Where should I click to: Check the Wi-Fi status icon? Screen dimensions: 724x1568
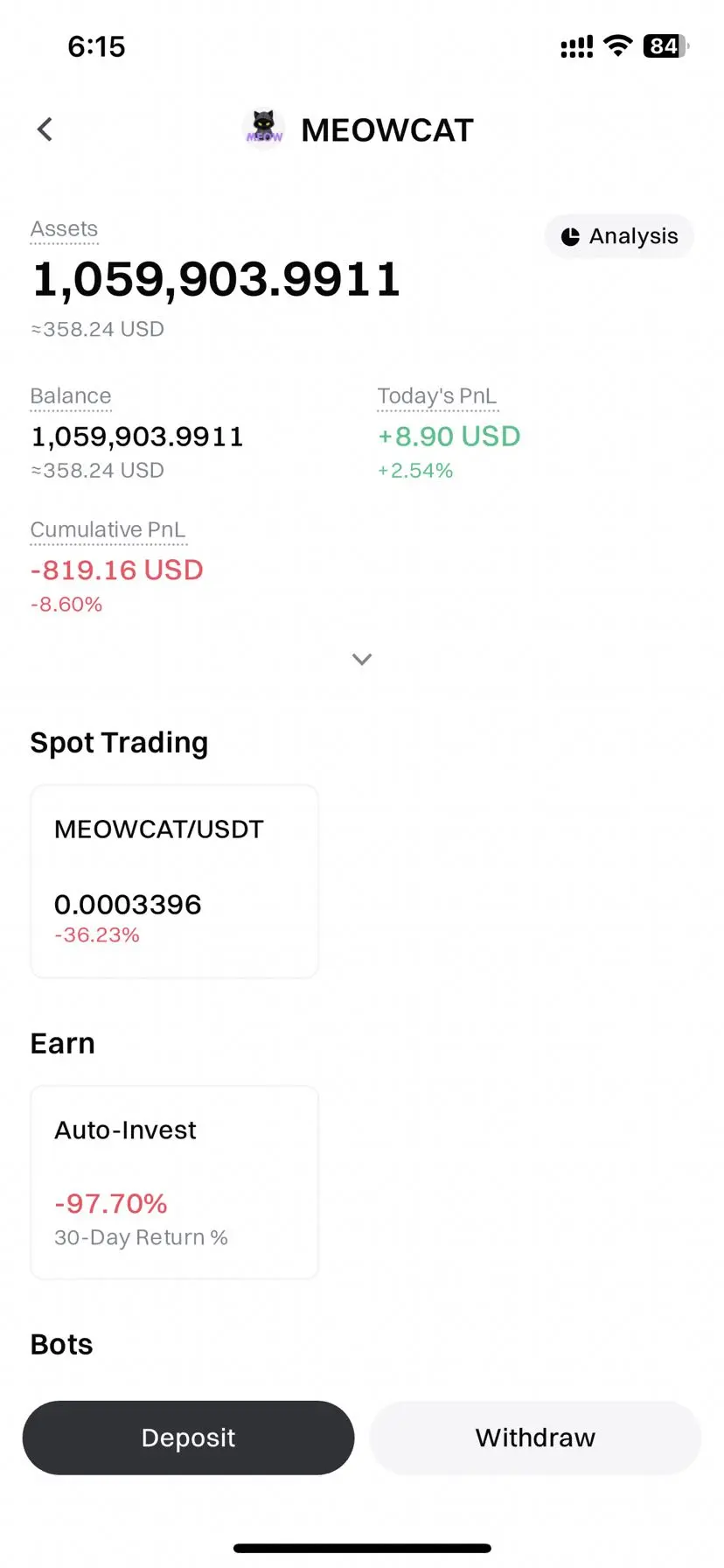tap(618, 46)
